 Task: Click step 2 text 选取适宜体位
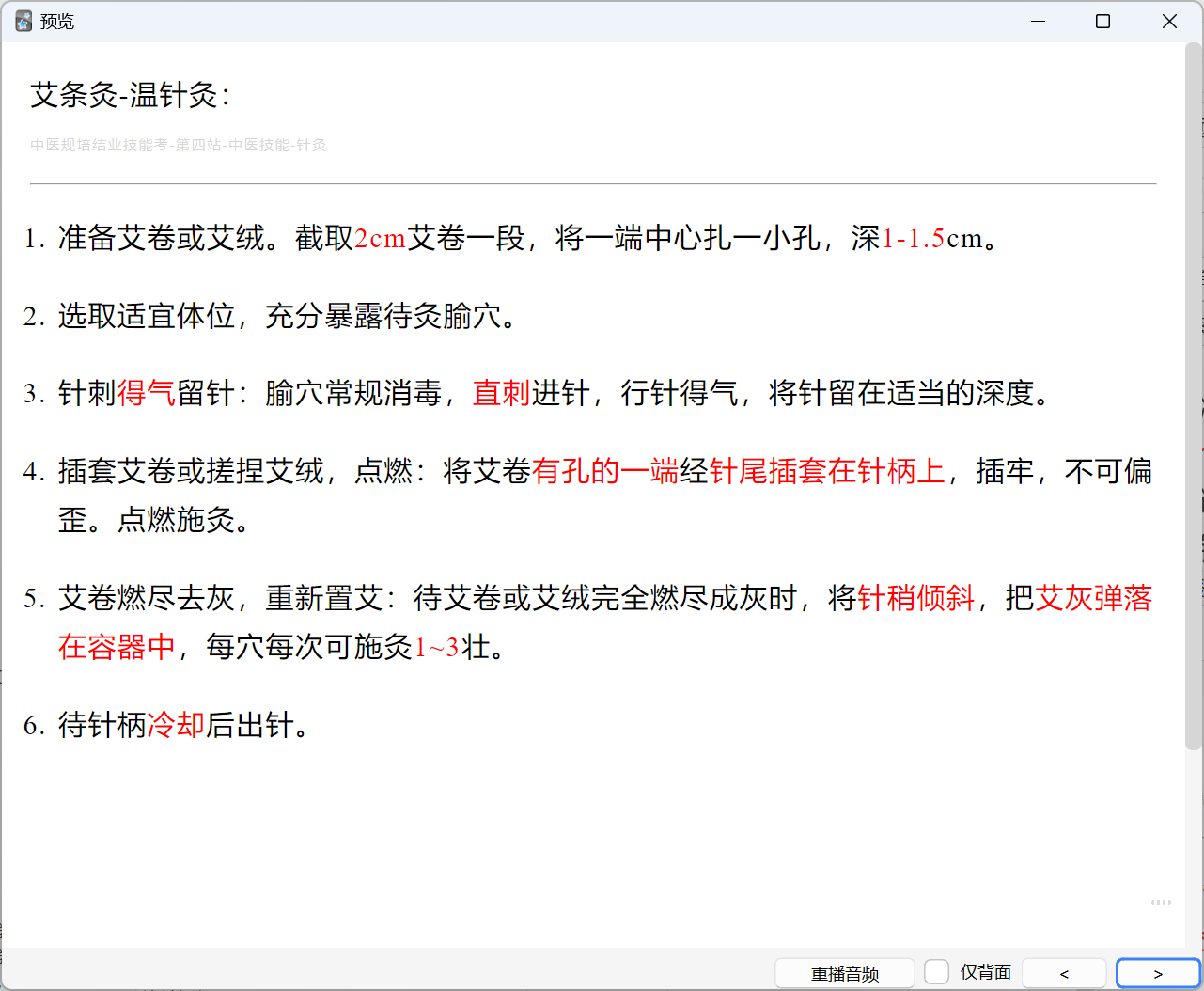coord(147,316)
